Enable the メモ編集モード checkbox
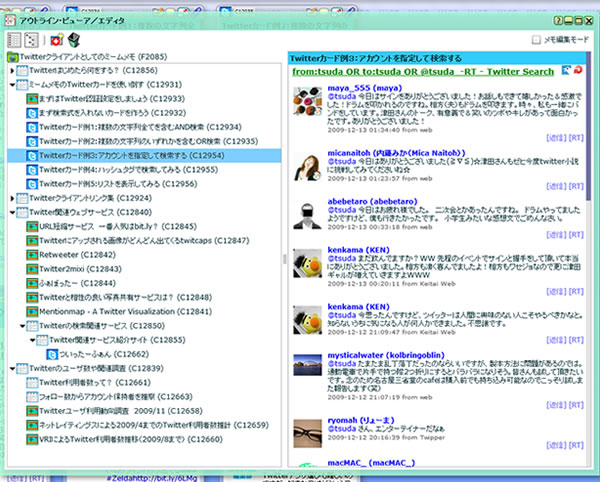The width and height of the screenshot is (600, 482). click(x=535, y=40)
